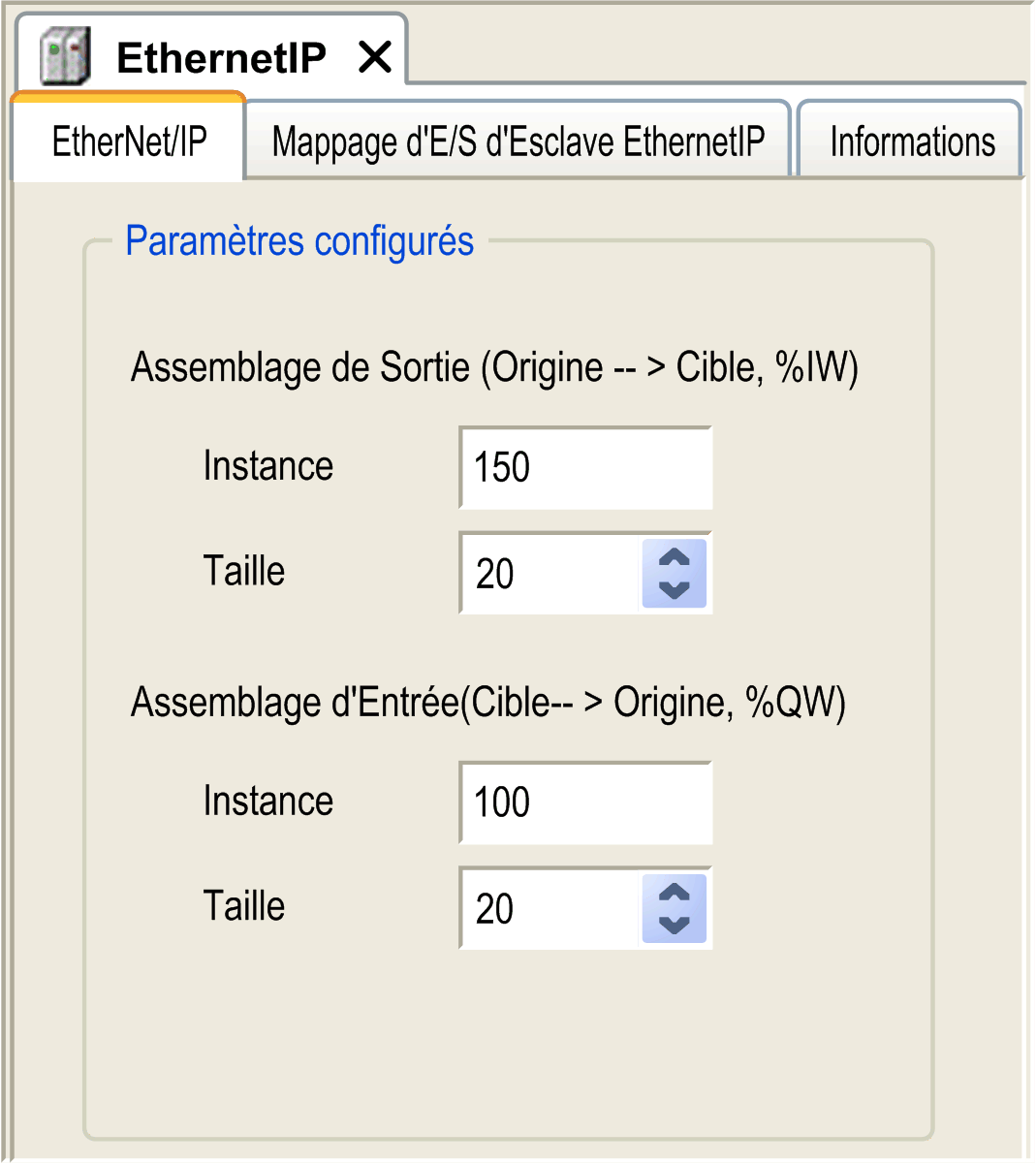Click the Assemblage d'Entrée section label
1036x1163 pixels.
[x=488, y=703]
